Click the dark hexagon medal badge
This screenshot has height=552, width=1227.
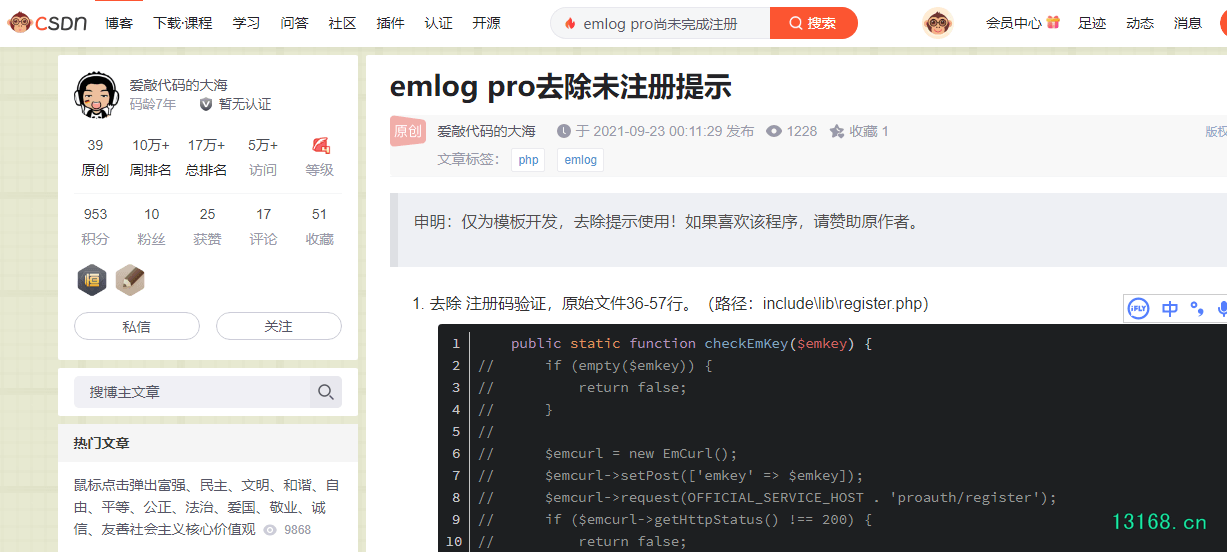[92, 280]
